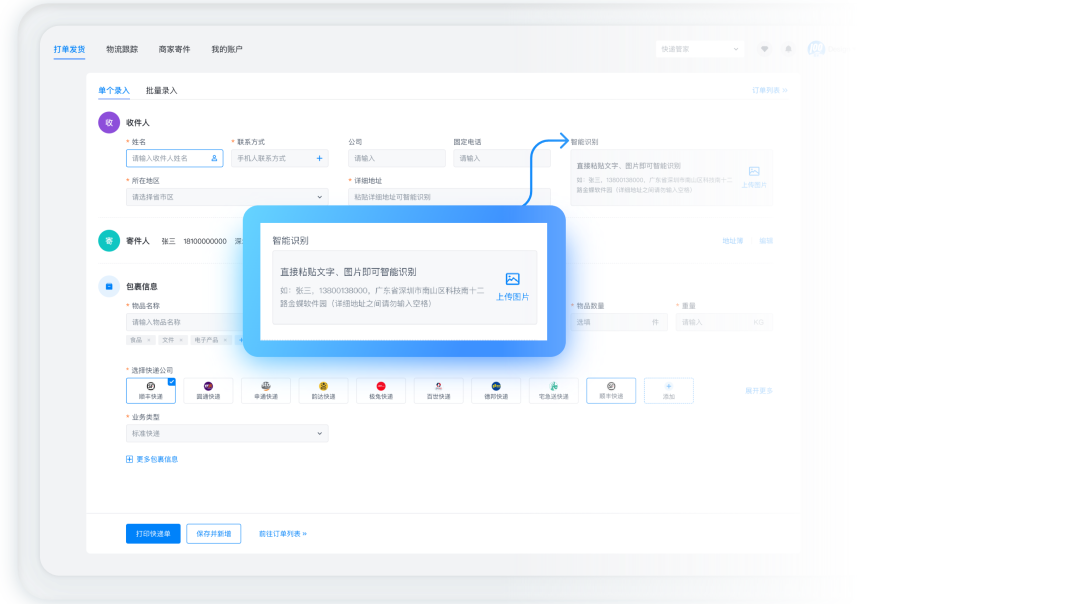Click the 物品名称 input field
The width and height of the screenshot is (1080, 604).
pyautogui.click(x=185, y=322)
